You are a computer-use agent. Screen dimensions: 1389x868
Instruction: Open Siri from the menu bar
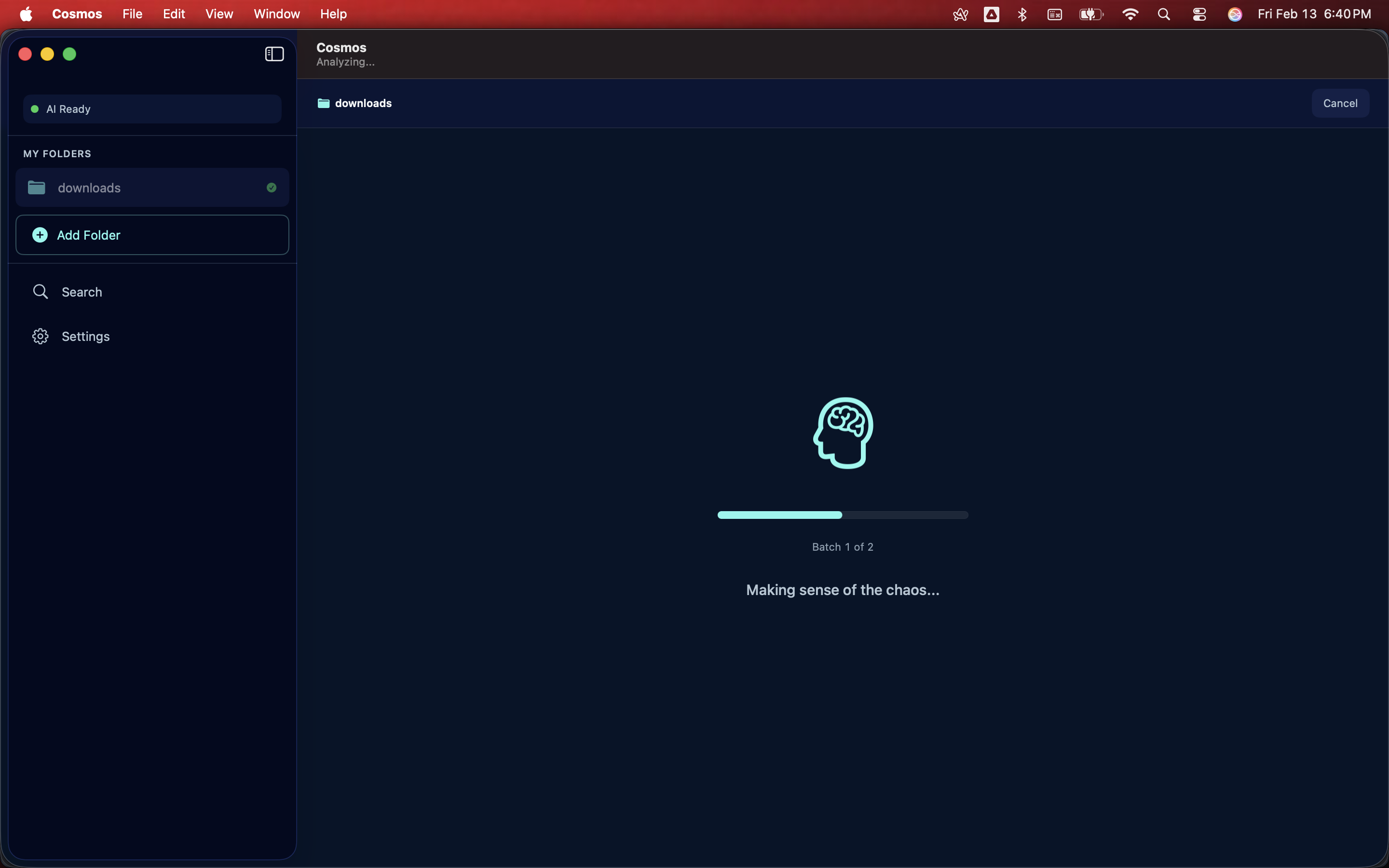click(1235, 14)
